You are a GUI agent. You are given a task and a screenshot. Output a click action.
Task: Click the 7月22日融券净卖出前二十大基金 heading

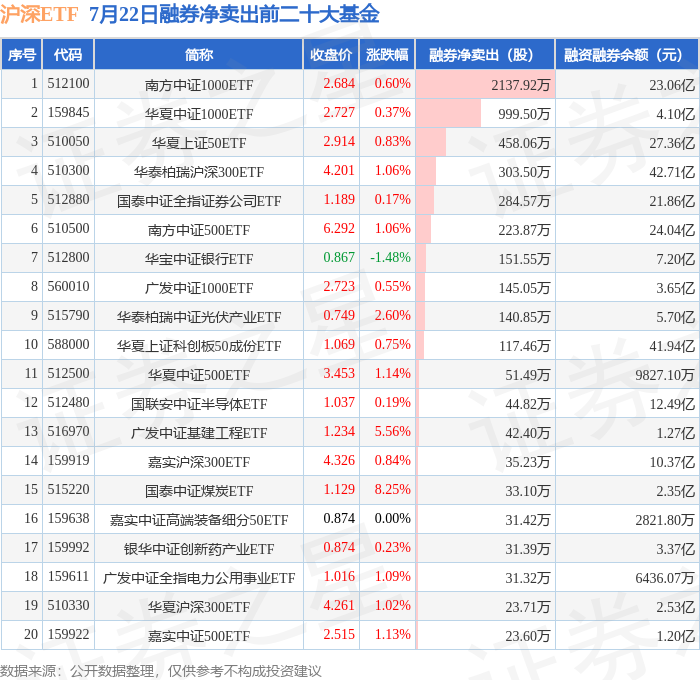pos(234,14)
